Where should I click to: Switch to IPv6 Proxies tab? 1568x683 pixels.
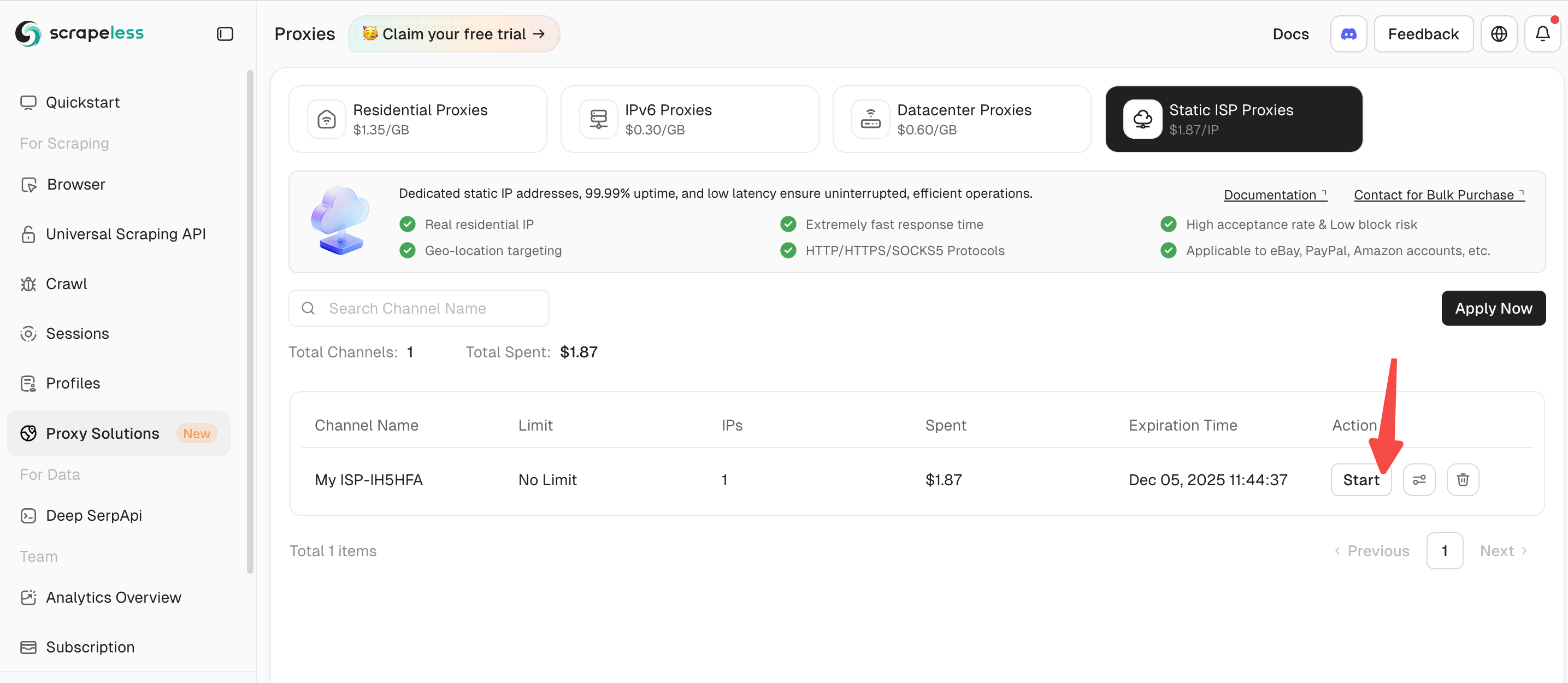689,119
